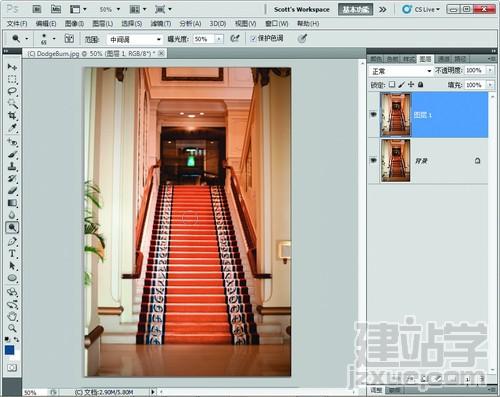Select the Lasso tool
500x397 pixels.
click(12, 91)
